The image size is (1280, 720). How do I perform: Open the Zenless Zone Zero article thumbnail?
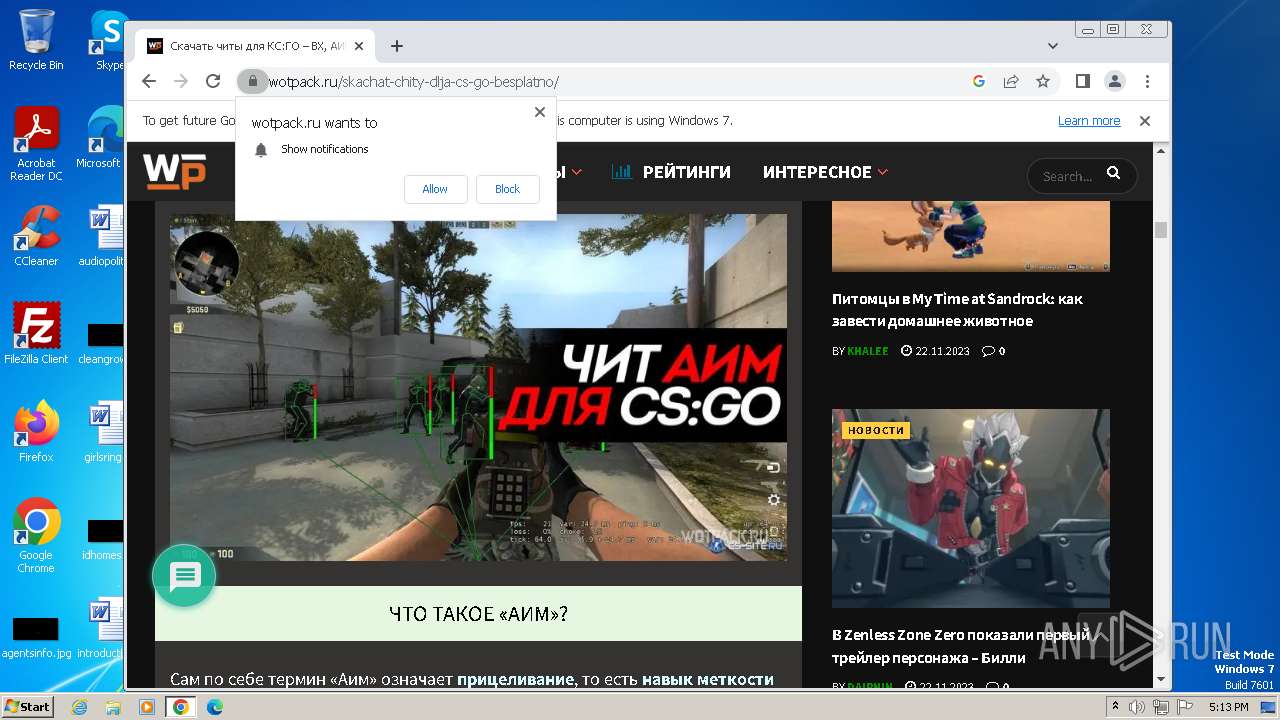971,508
